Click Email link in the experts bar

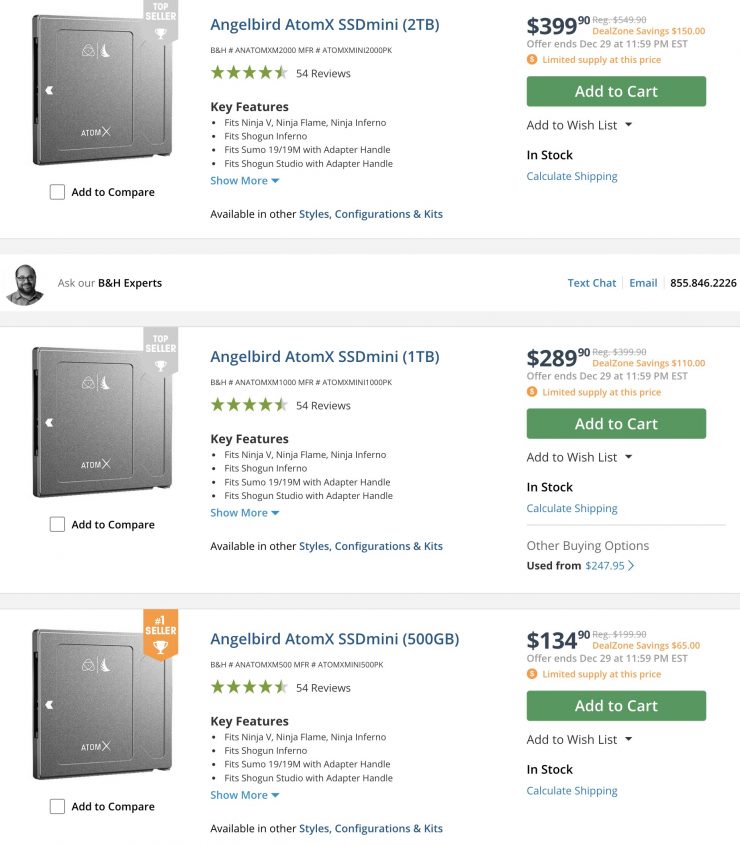point(643,283)
